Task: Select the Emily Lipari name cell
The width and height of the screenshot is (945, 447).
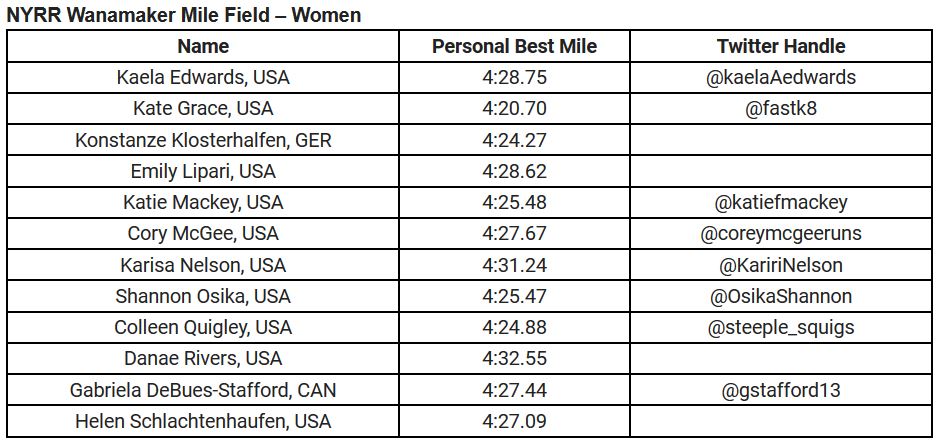Action: [203, 172]
